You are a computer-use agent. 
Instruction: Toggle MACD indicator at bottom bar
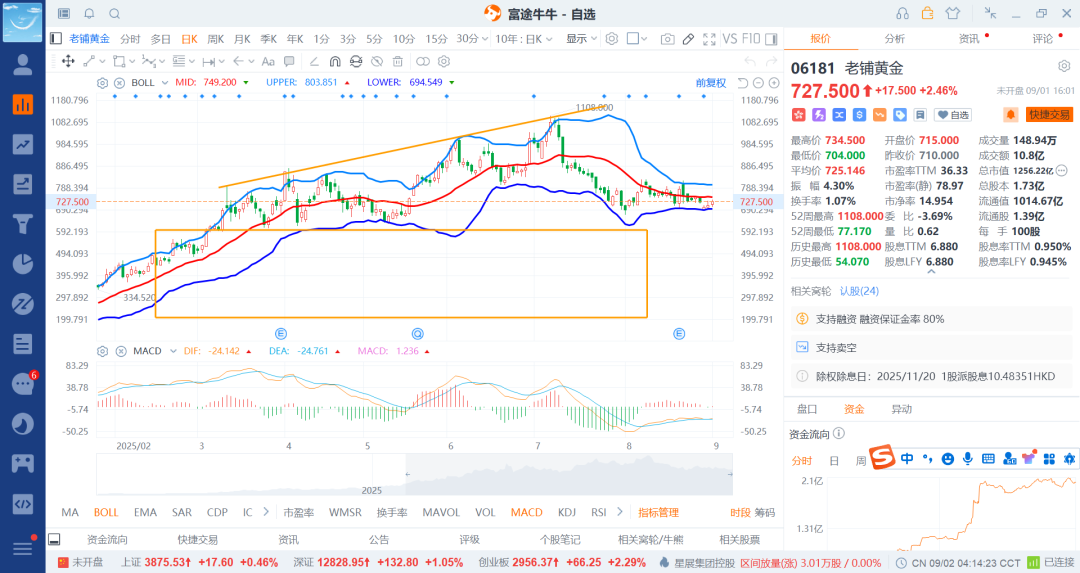pyautogui.click(x=526, y=512)
